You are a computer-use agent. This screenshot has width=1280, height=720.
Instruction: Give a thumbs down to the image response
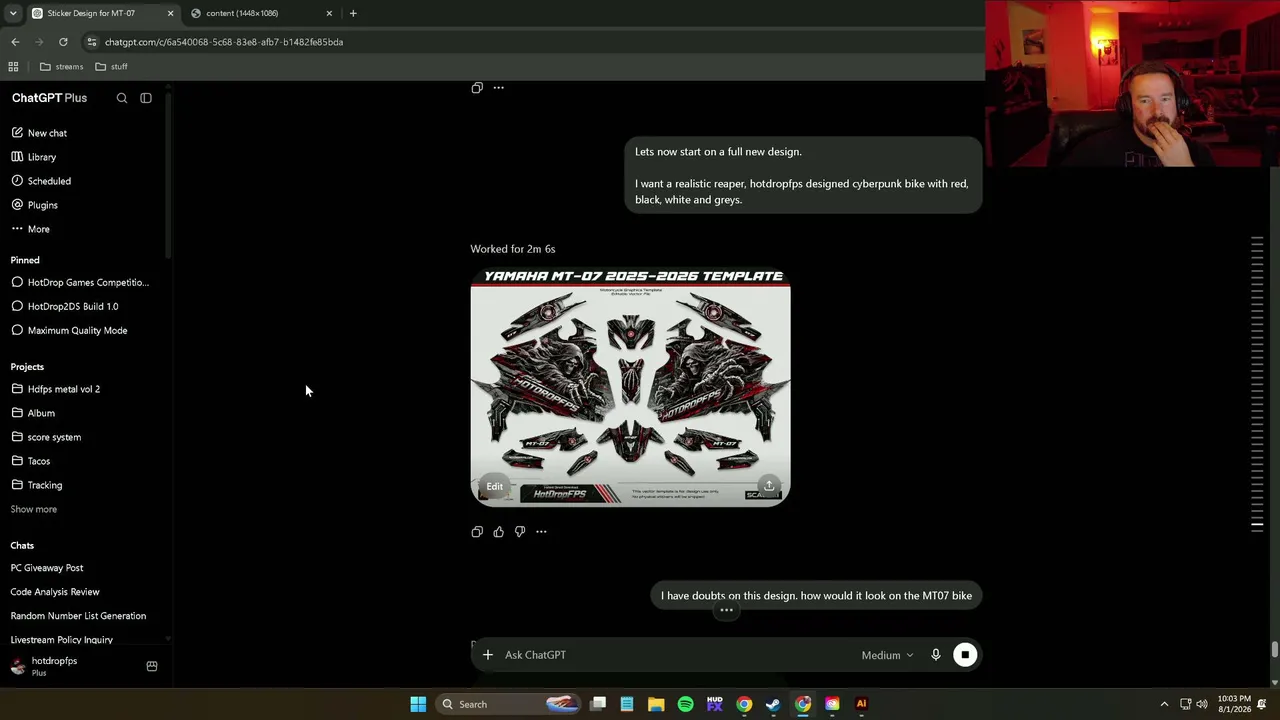(520, 532)
